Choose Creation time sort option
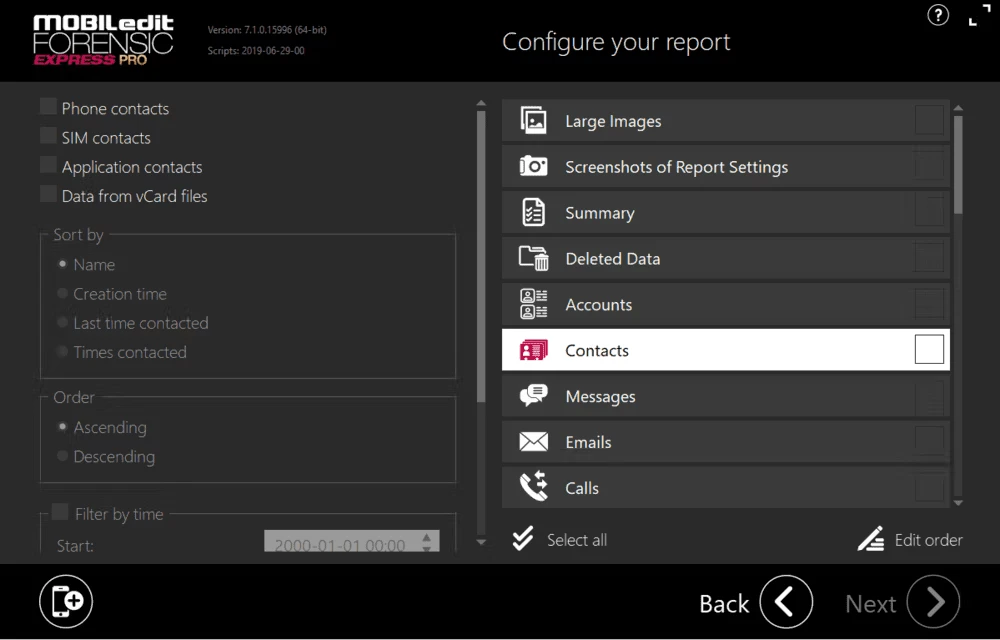1000x640 pixels. 63,294
